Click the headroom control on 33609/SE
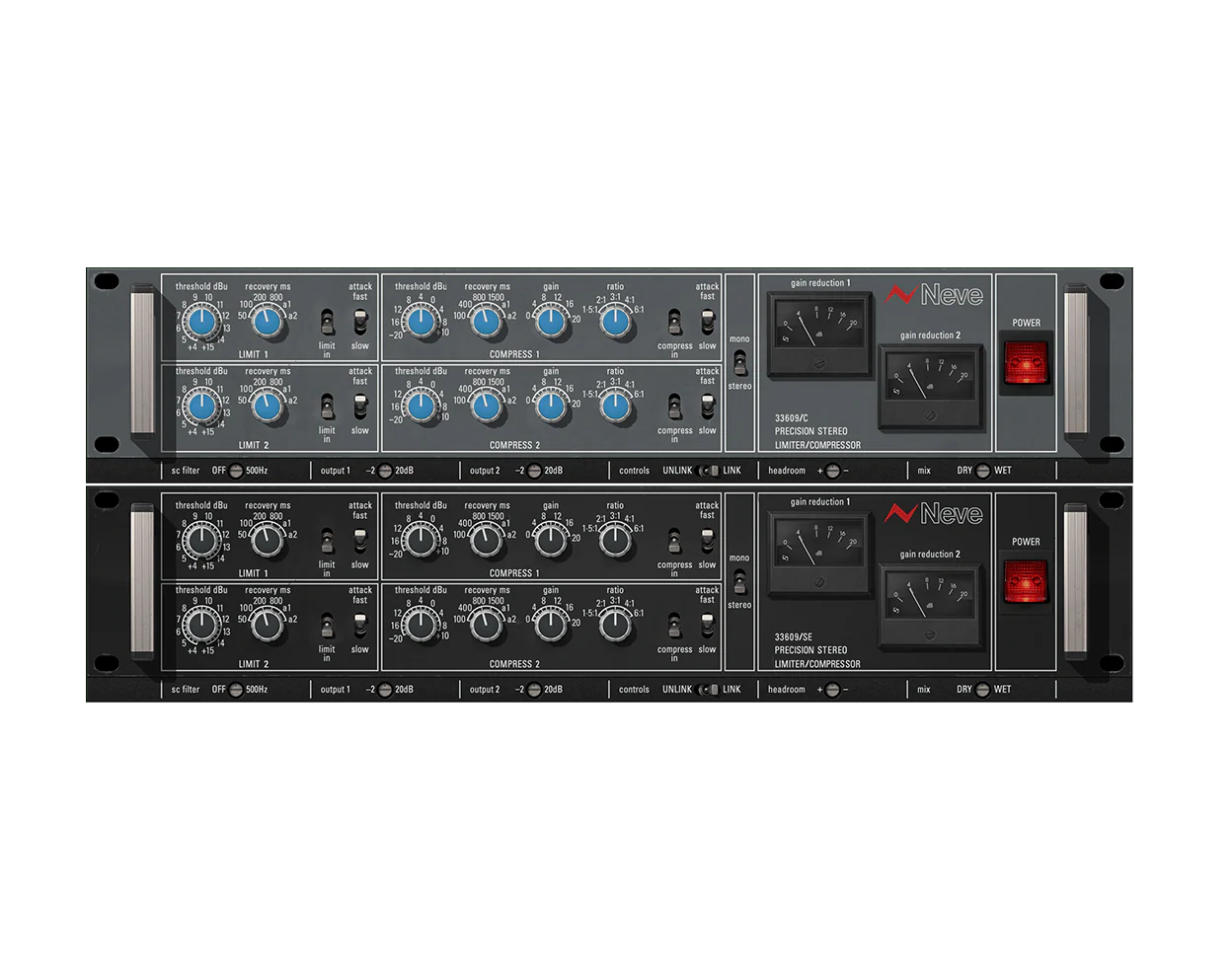1232x967 pixels. coord(832,690)
